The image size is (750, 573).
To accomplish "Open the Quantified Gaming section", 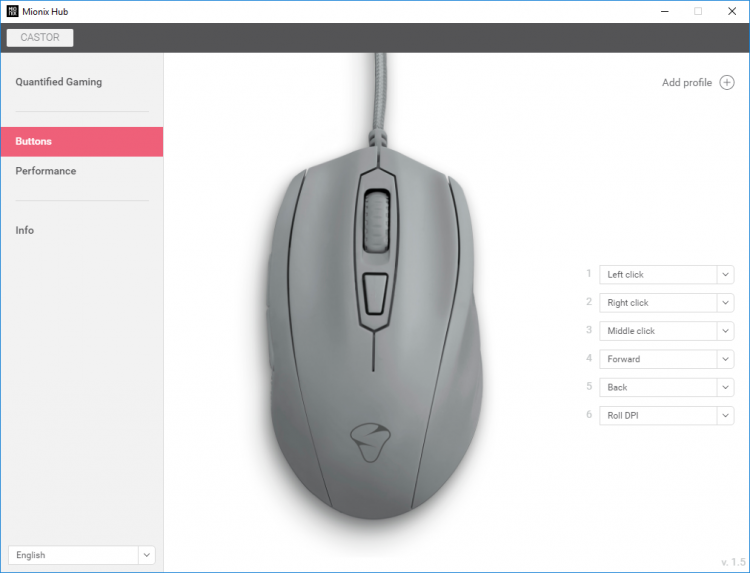I will pyautogui.click(x=58, y=82).
